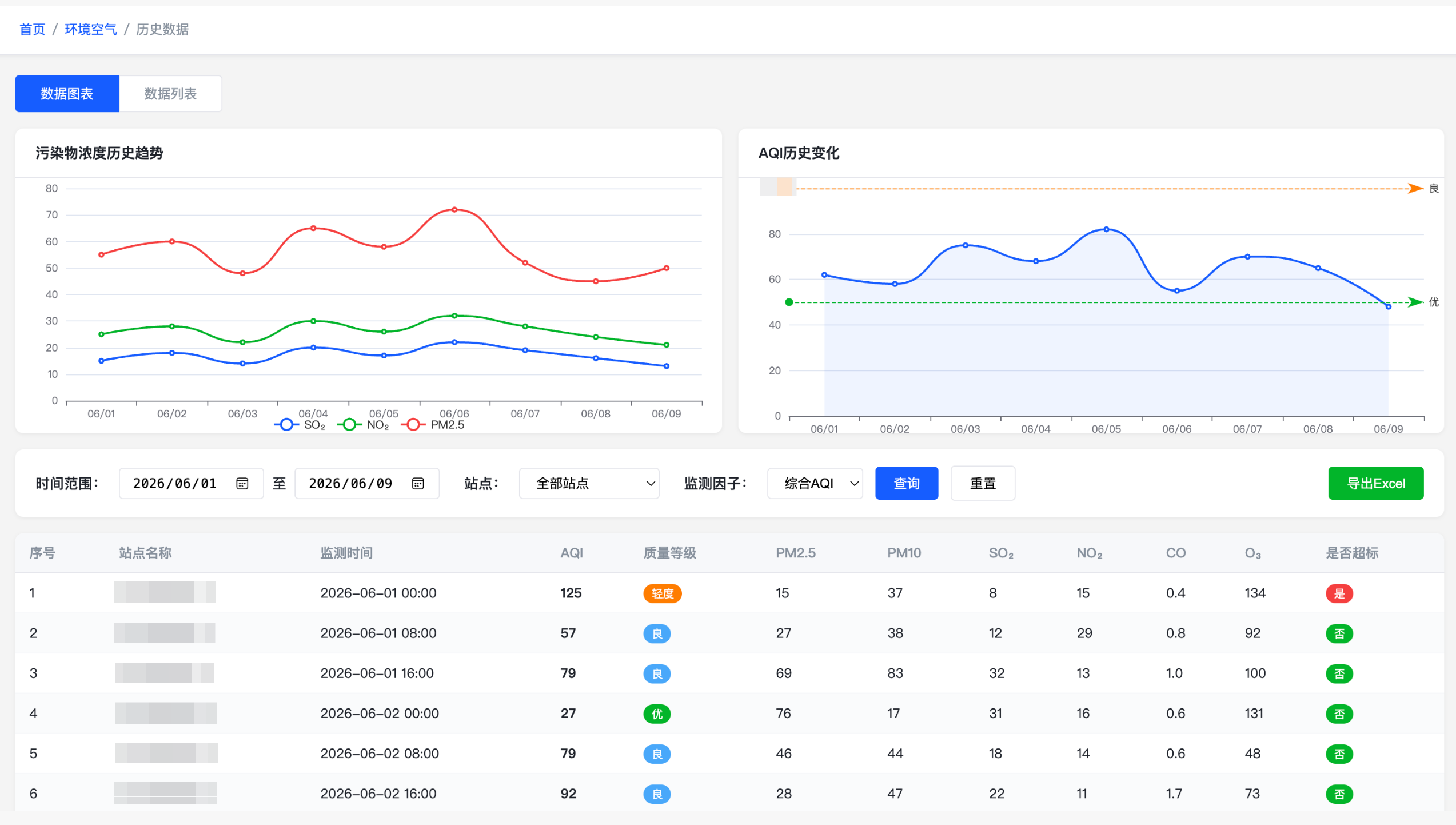
Task: Click the 导出Excel export button
Action: [x=1375, y=484]
